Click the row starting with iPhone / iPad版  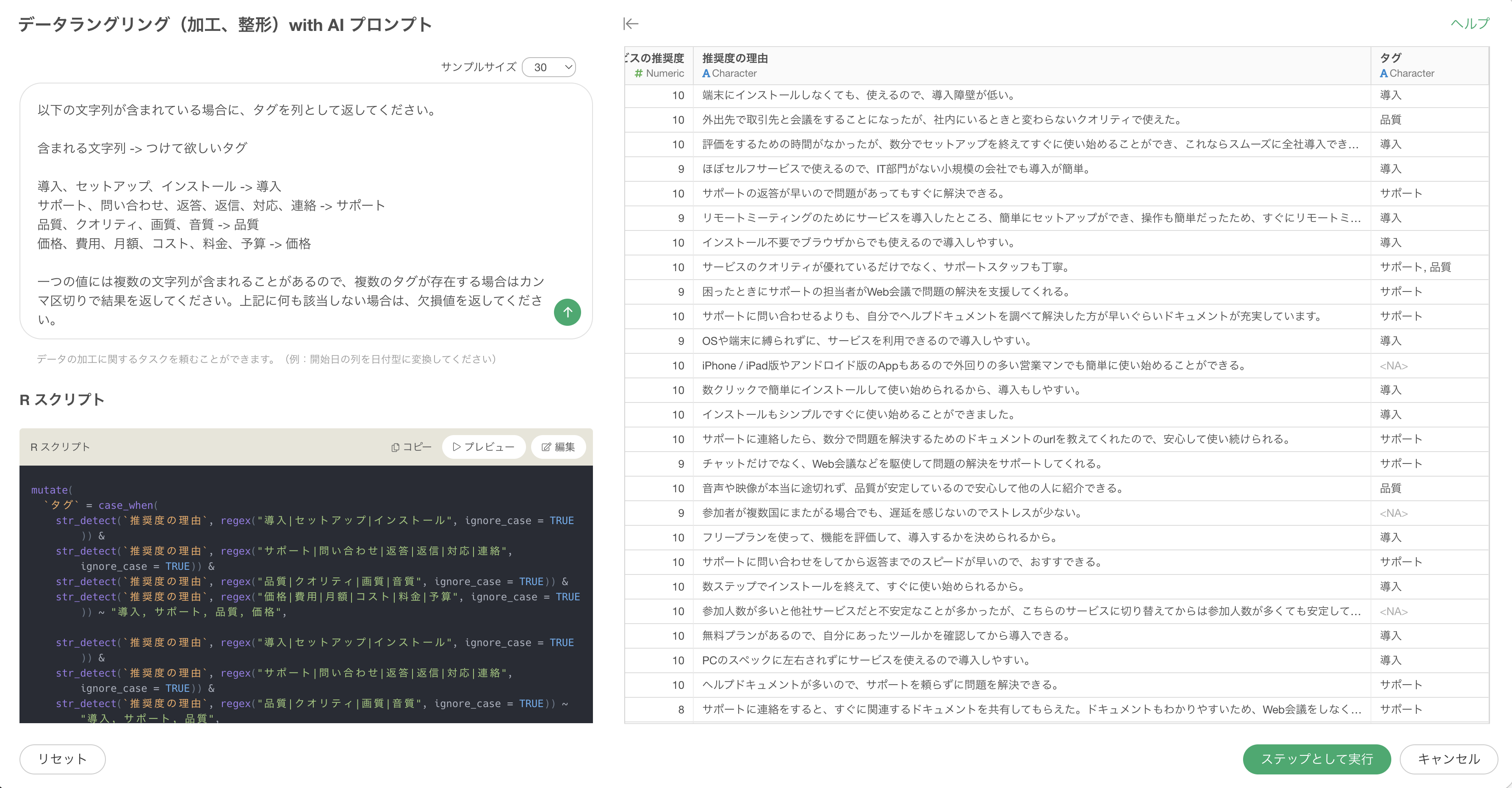coord(973,366)
